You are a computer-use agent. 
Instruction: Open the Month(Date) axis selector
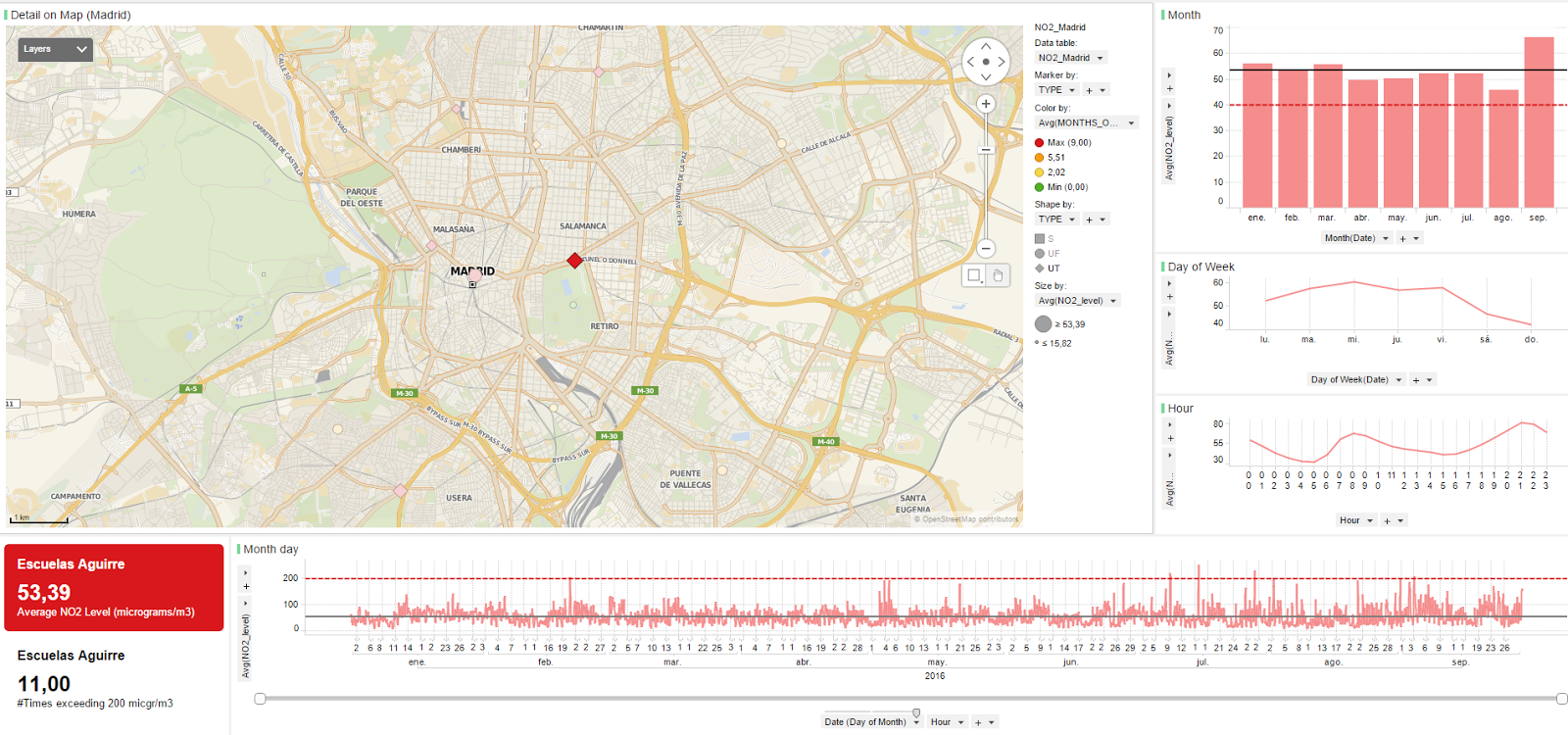coord(1356,238)
